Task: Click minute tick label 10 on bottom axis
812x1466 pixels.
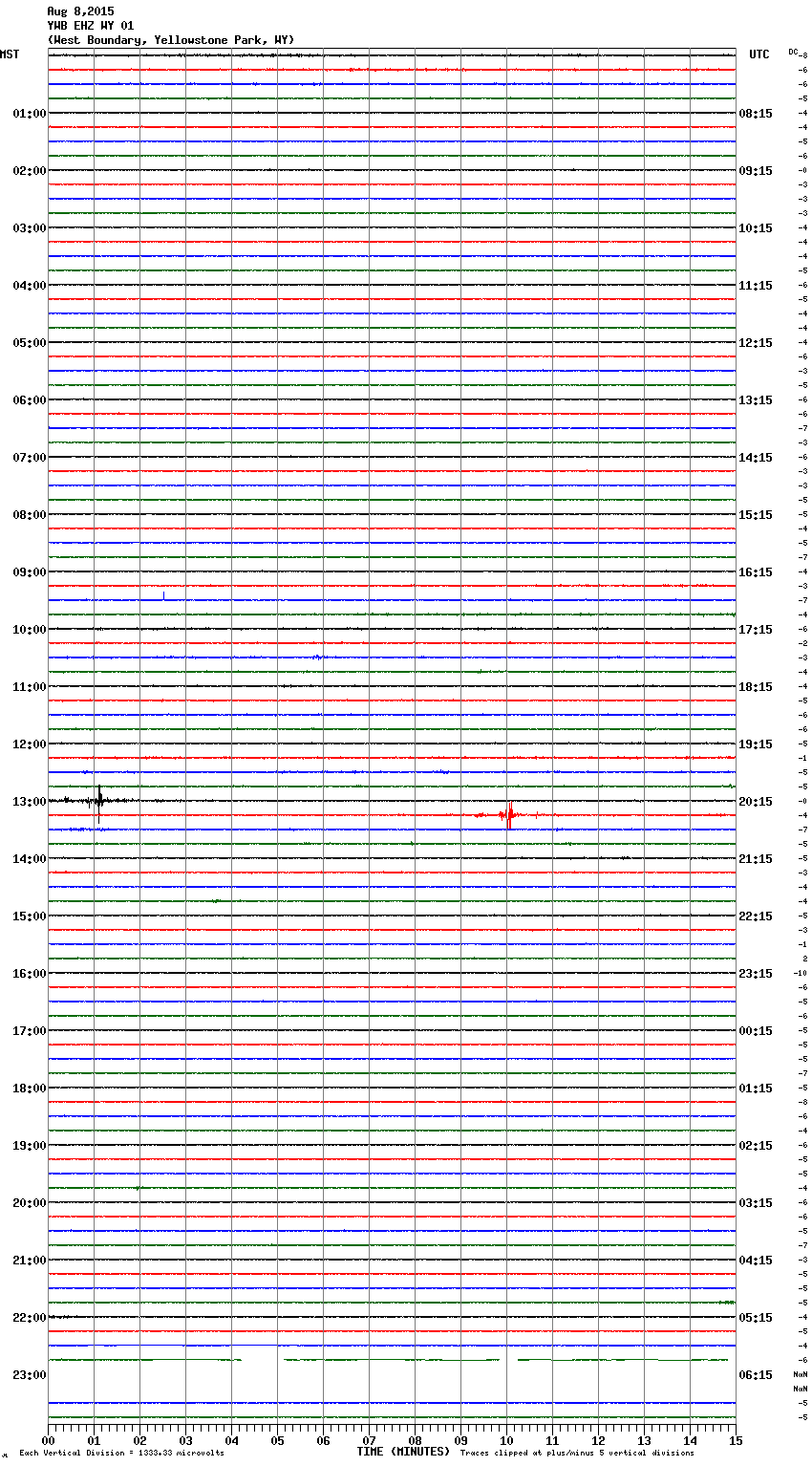Action: click(506, 1440)
